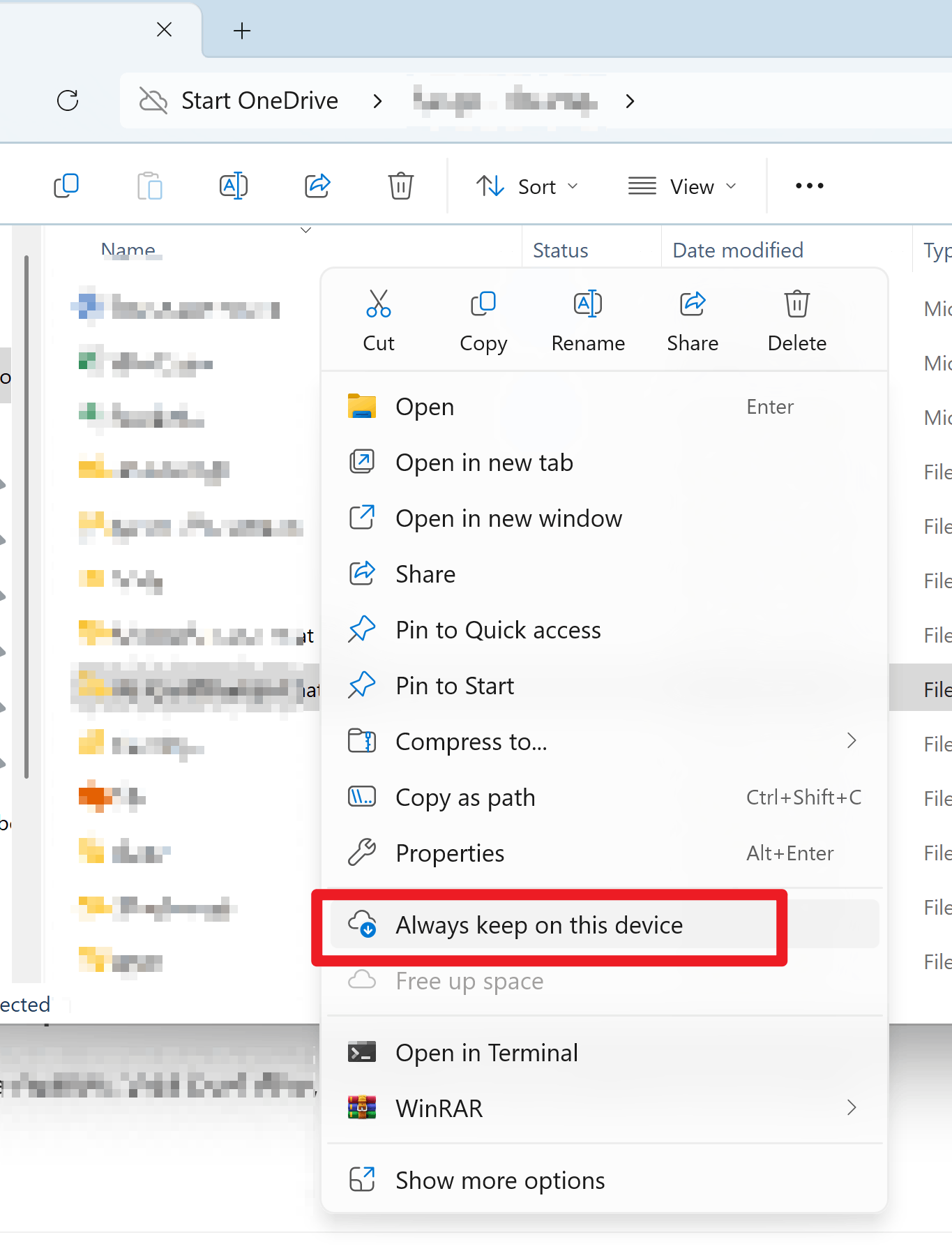
Task: Click Start OneDrive breadcrumb link
Action: tap(259, 100)
